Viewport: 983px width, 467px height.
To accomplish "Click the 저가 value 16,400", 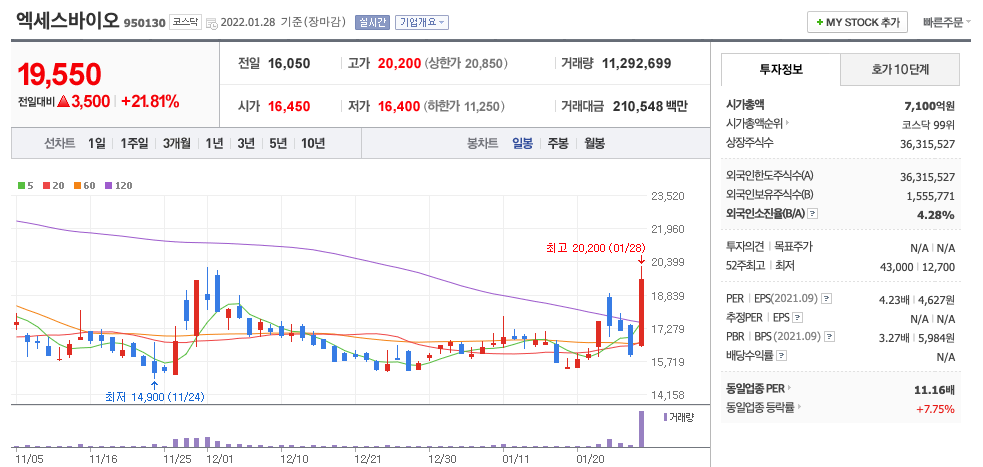I will click(399, 107).
